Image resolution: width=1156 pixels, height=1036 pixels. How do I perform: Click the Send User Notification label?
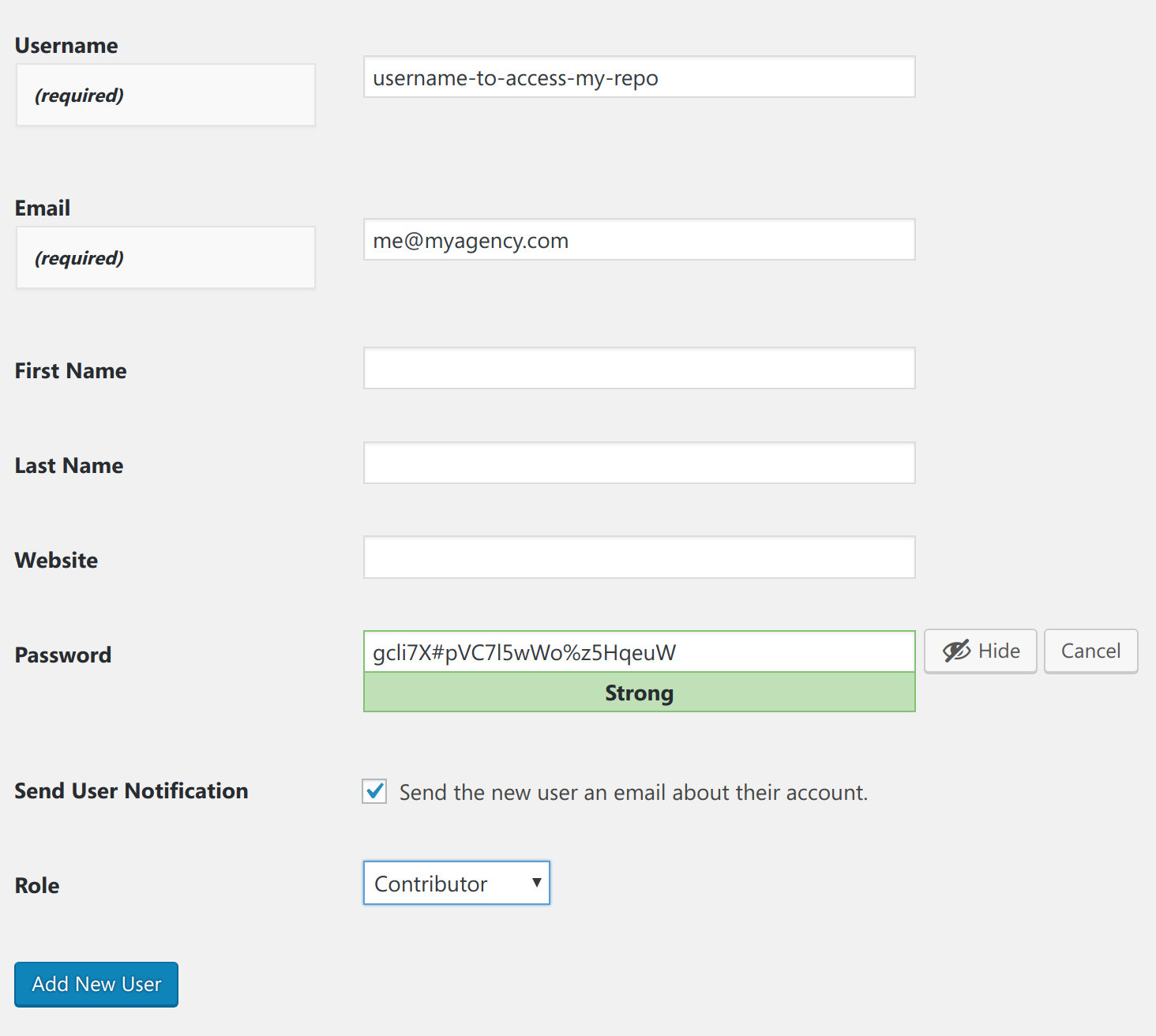(x=131, y=791)
